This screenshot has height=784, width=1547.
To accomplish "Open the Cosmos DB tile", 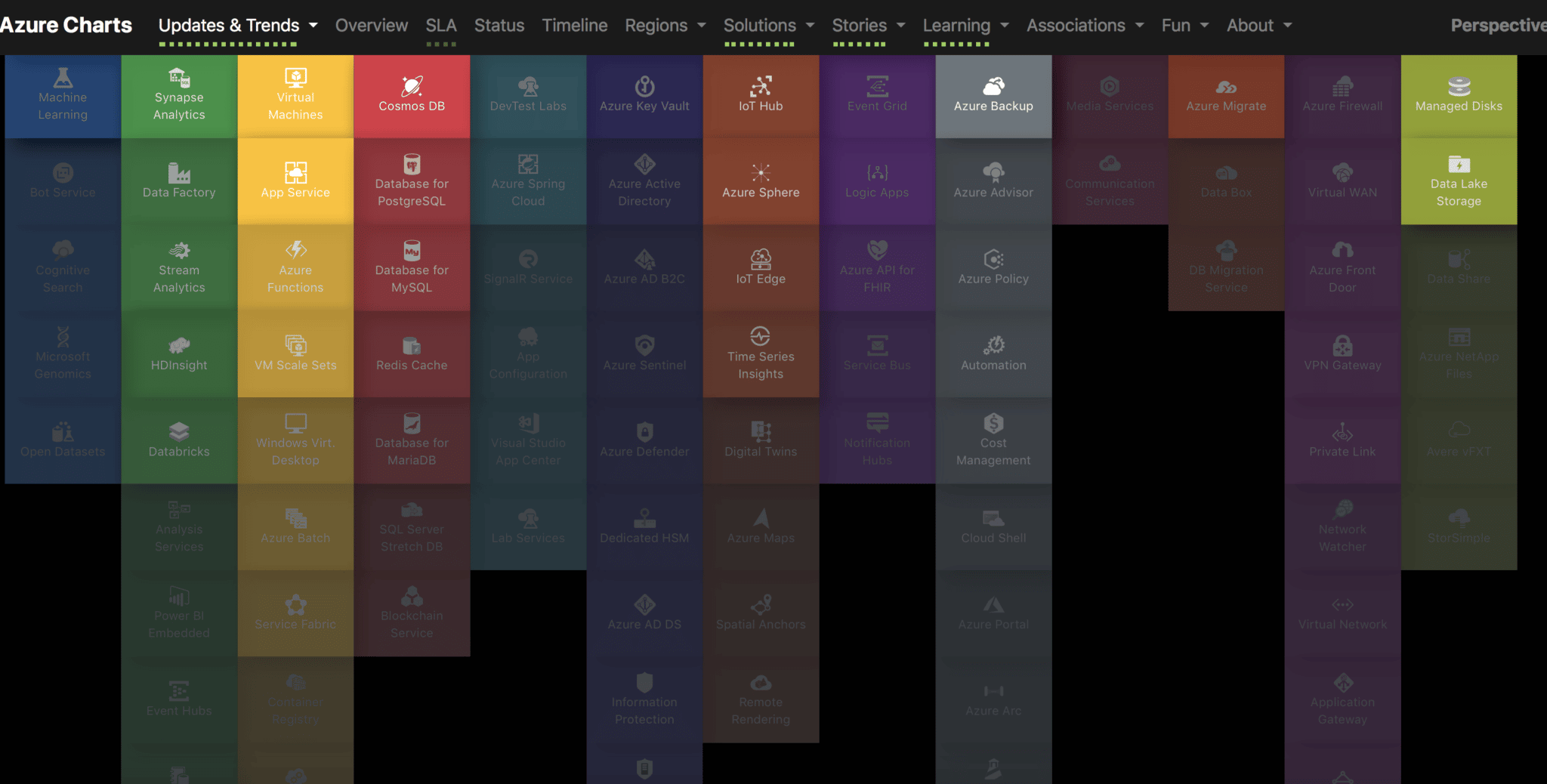I will point(412,97).
